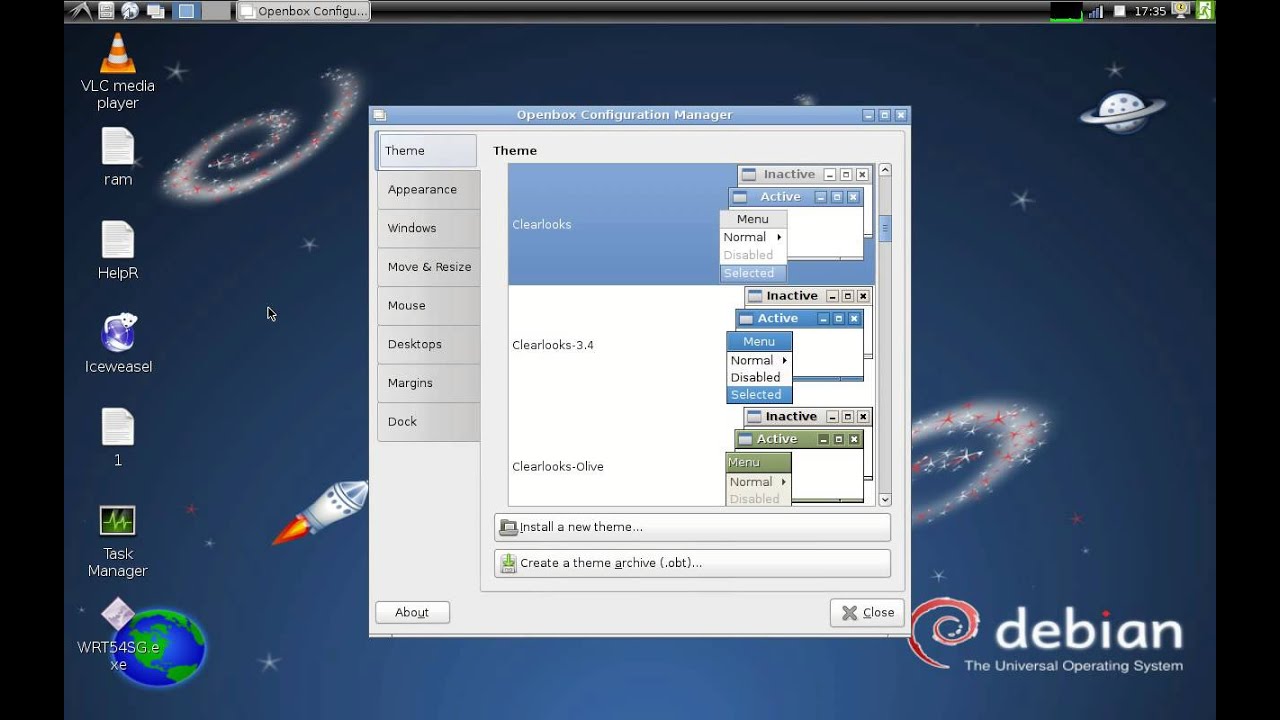The height and width of the screenshot is (720, 1280).
Task: Switch to the Theme tab
Action: point(427,151)
